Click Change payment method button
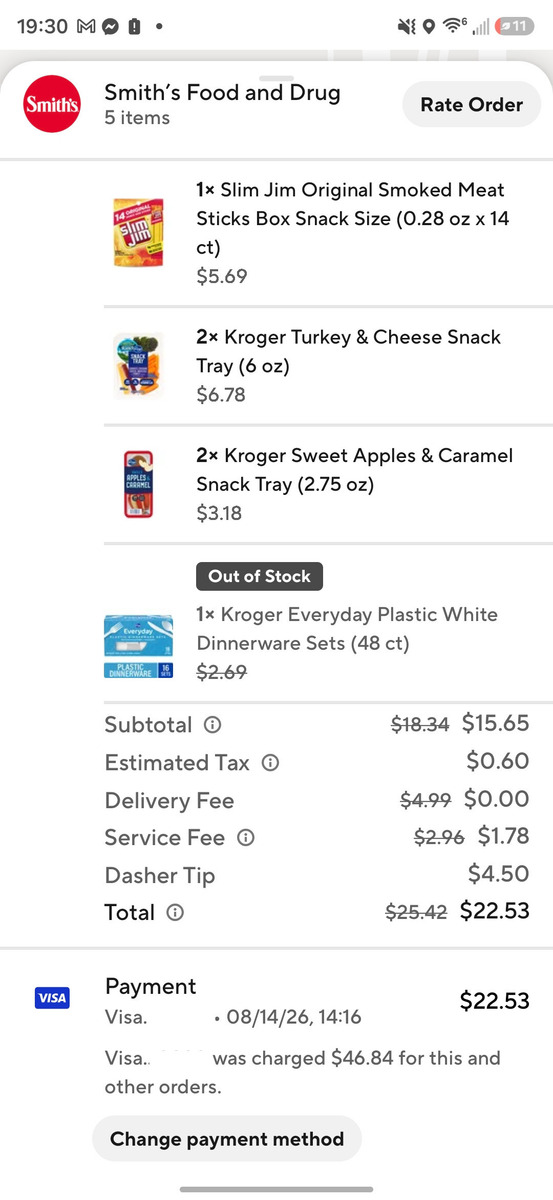553x1200 pixels. (x=227, y=1138)
